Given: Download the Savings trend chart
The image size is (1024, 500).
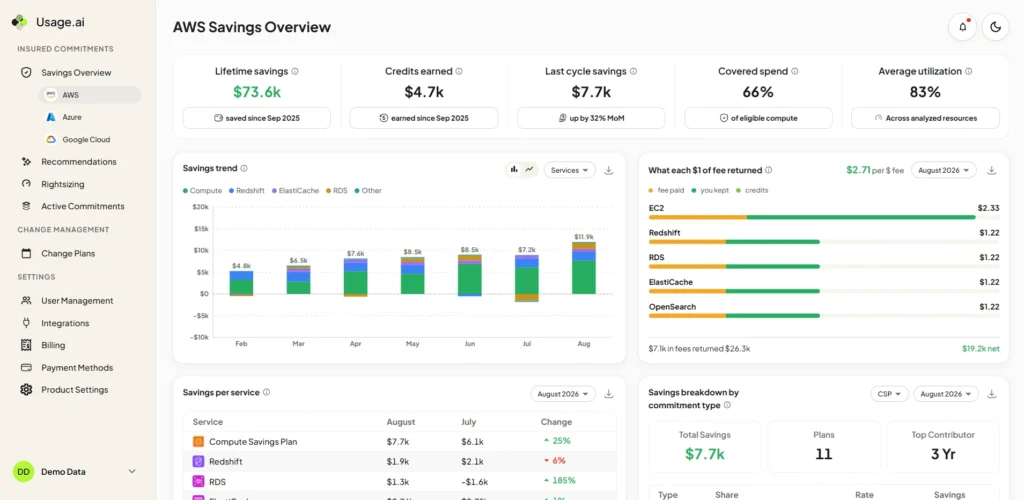Looking at the screenshot, I should (x=609, y=170).
